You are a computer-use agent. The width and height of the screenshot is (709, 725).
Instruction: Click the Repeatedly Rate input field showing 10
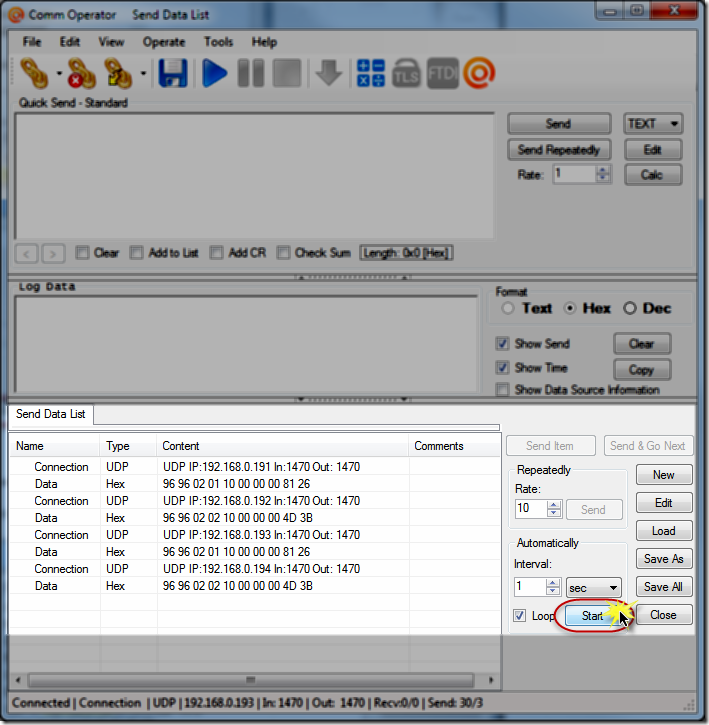531,509
